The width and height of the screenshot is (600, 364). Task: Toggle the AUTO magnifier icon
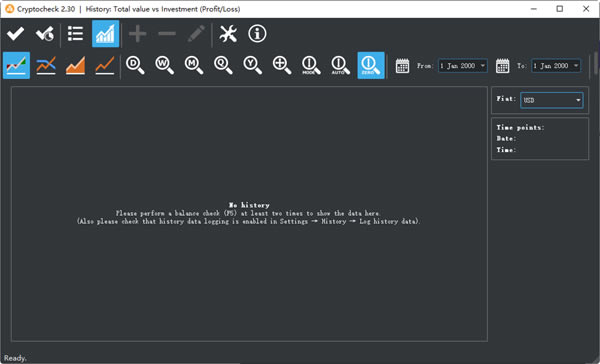click(x=341, y=65)
